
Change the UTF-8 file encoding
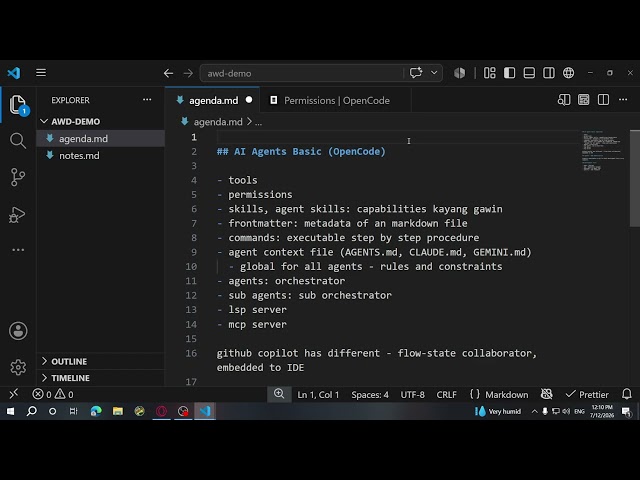412,395
